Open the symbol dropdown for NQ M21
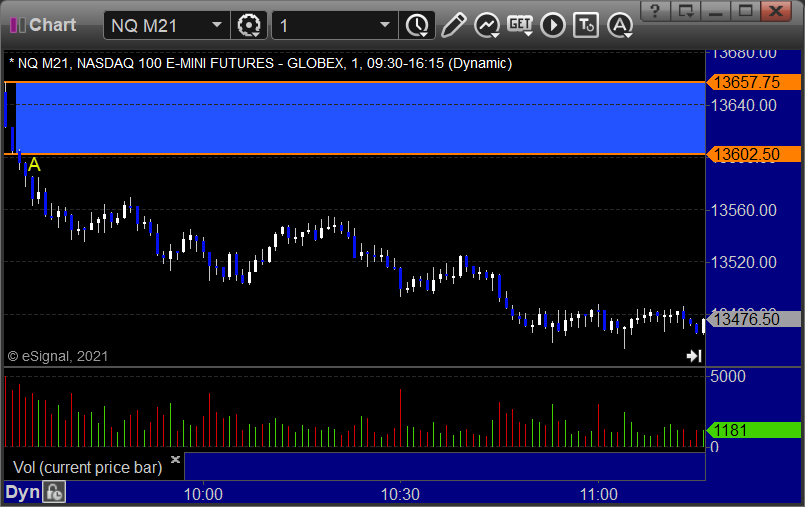 [x=217, y=25]
